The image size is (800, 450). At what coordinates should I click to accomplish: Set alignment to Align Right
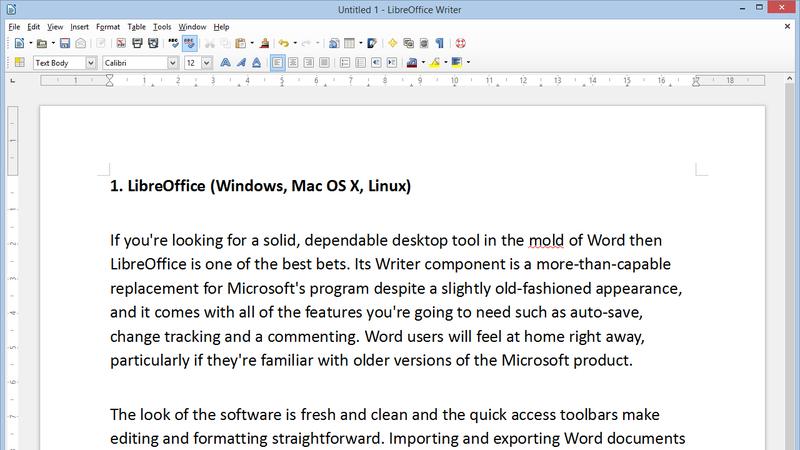click(309, 63)
